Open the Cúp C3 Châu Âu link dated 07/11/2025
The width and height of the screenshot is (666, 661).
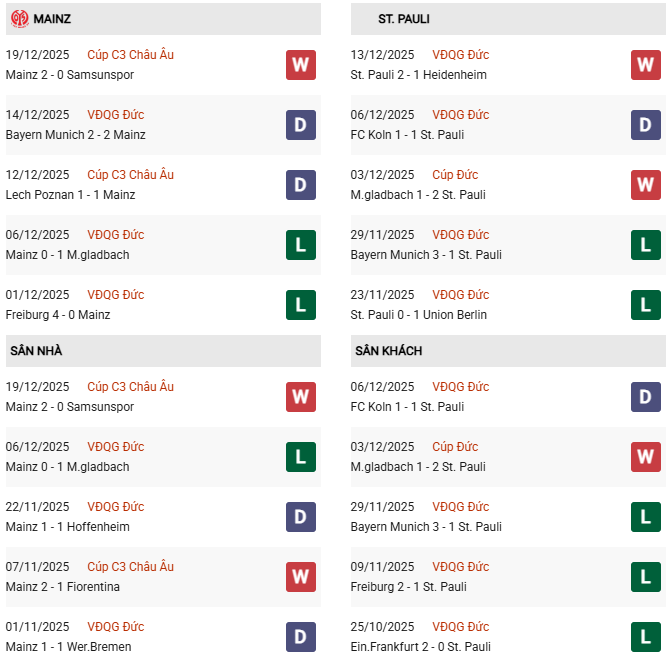coord(130,567)
